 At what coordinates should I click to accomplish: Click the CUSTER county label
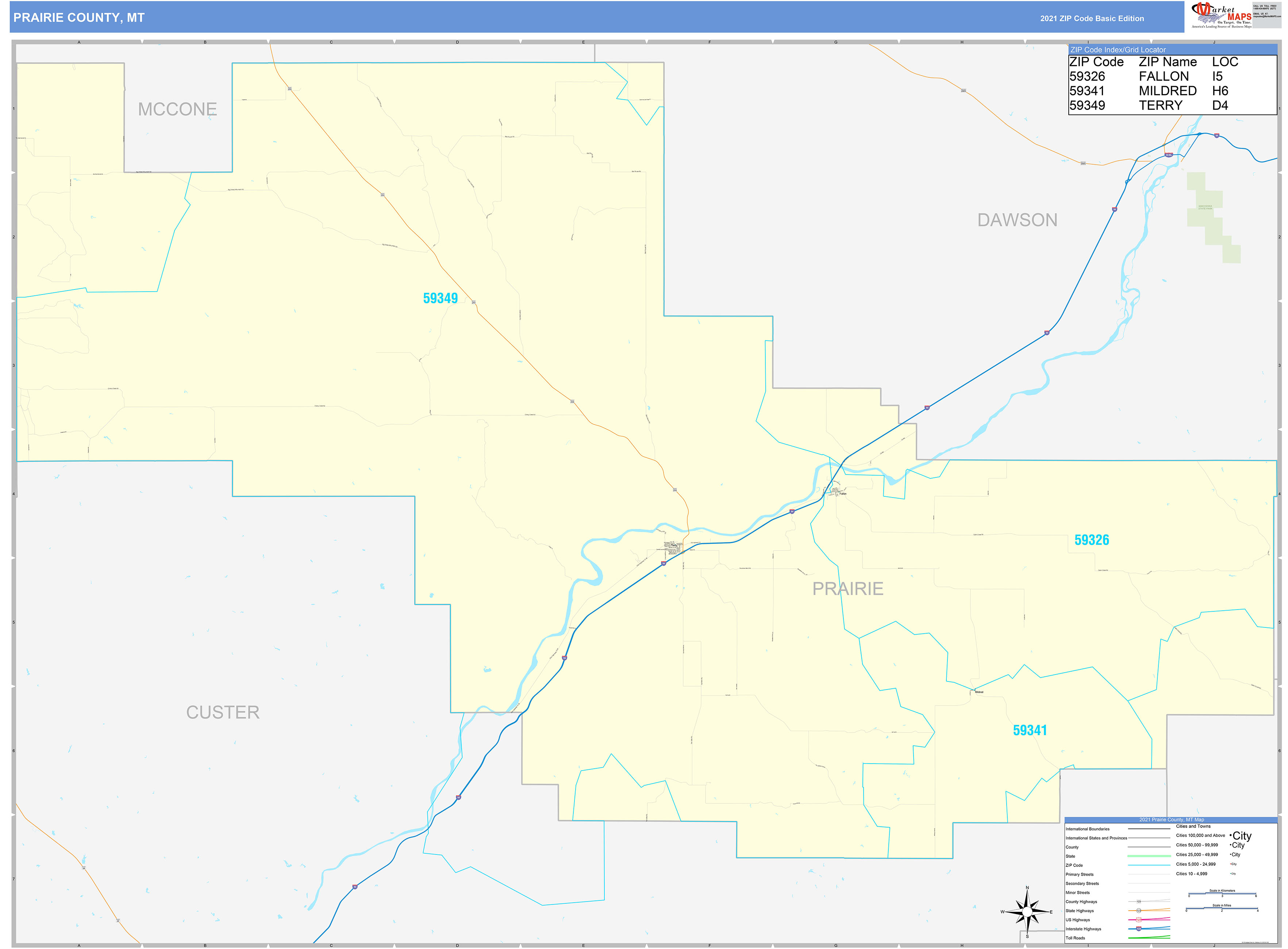click(x=223, y=712)
